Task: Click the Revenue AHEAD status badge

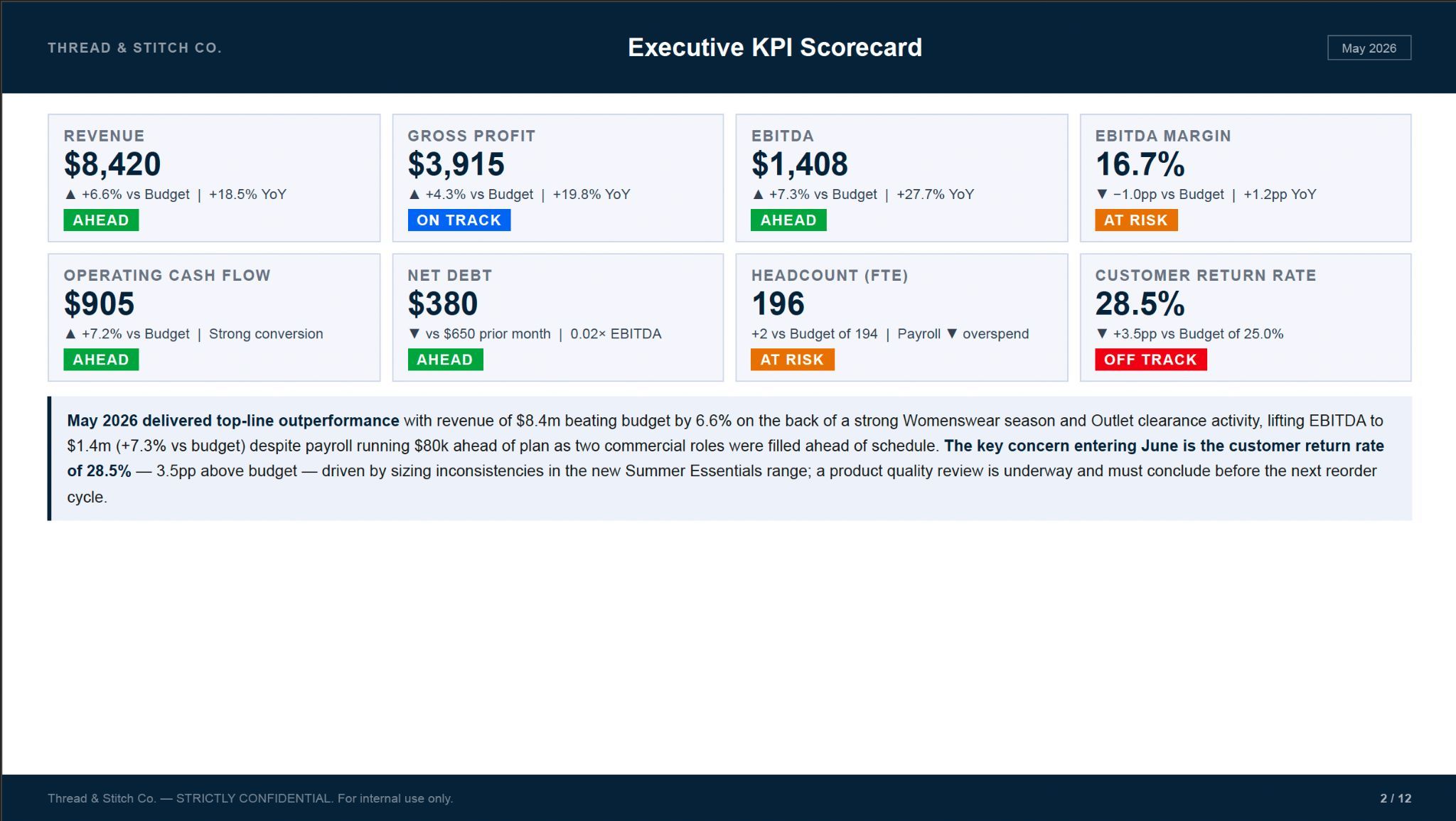Action: click(101, 220)
